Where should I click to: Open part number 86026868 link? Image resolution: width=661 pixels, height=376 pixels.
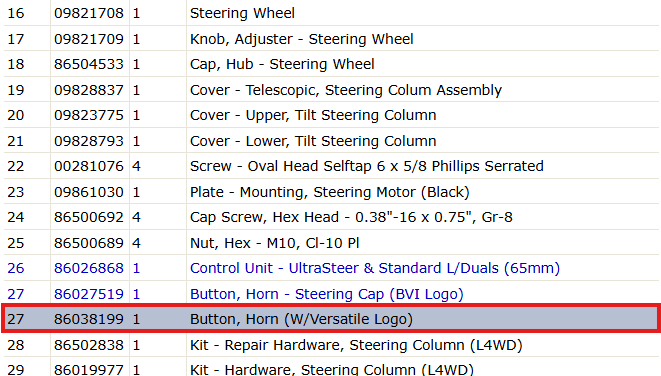click(89, 268)
